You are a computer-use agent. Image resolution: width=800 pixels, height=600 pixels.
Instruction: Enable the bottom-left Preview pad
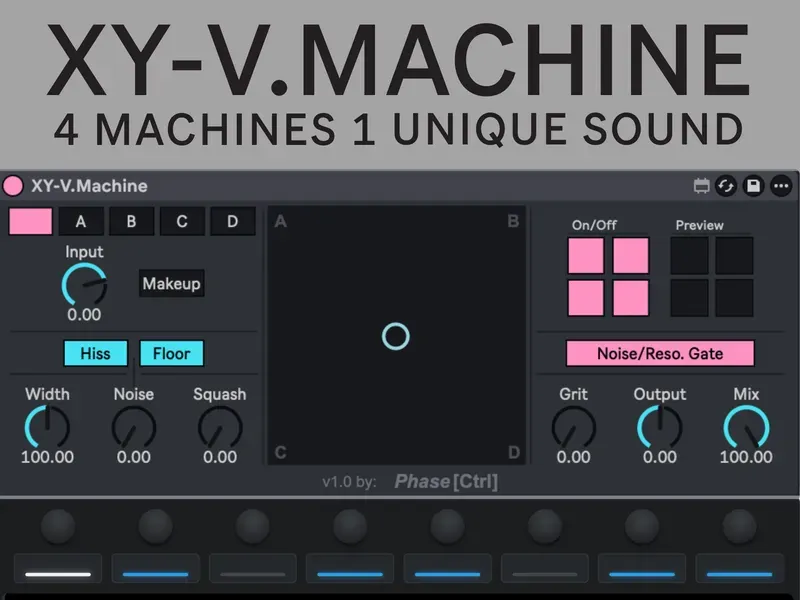tap(689, 298)
